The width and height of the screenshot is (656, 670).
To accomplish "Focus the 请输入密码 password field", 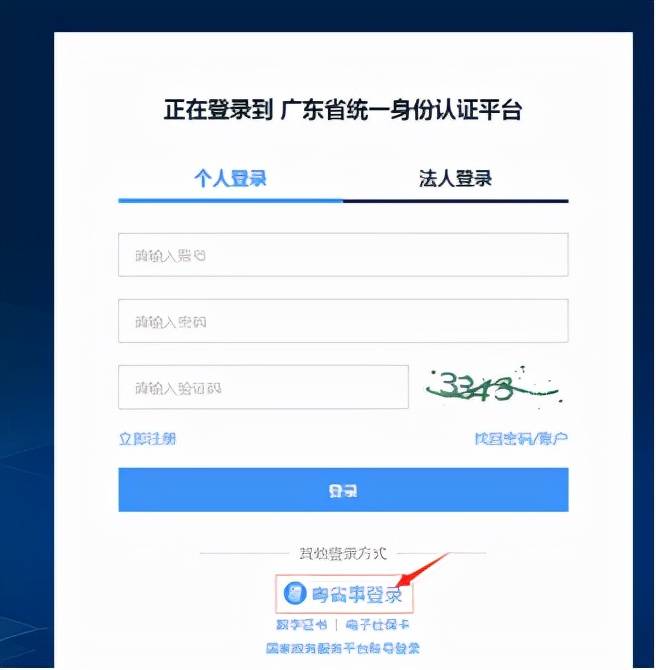I will (x=343, y=321).
